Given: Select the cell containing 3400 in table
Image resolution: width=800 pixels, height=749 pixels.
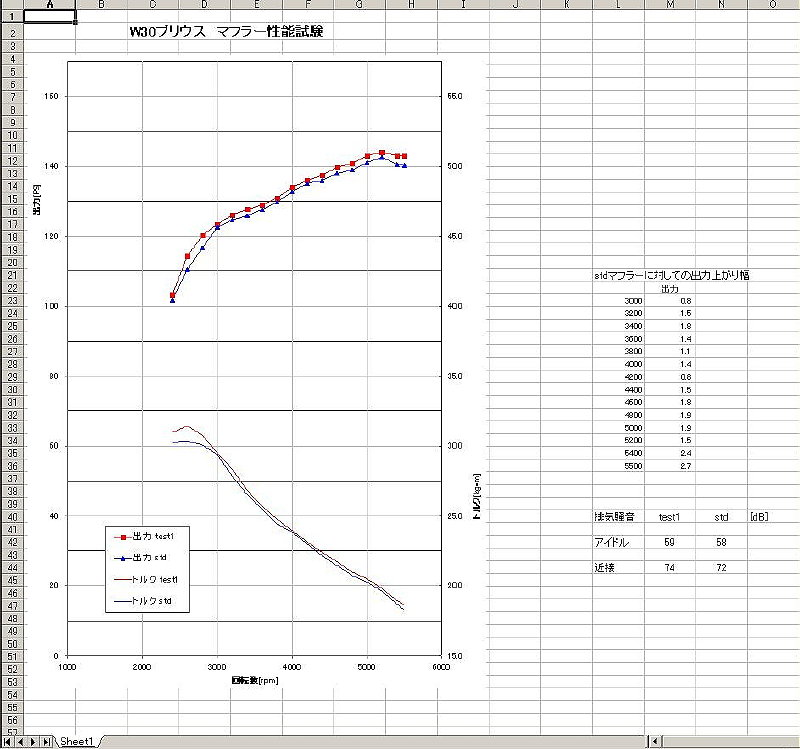Looking at the screenshot, I should coord(618,326).
